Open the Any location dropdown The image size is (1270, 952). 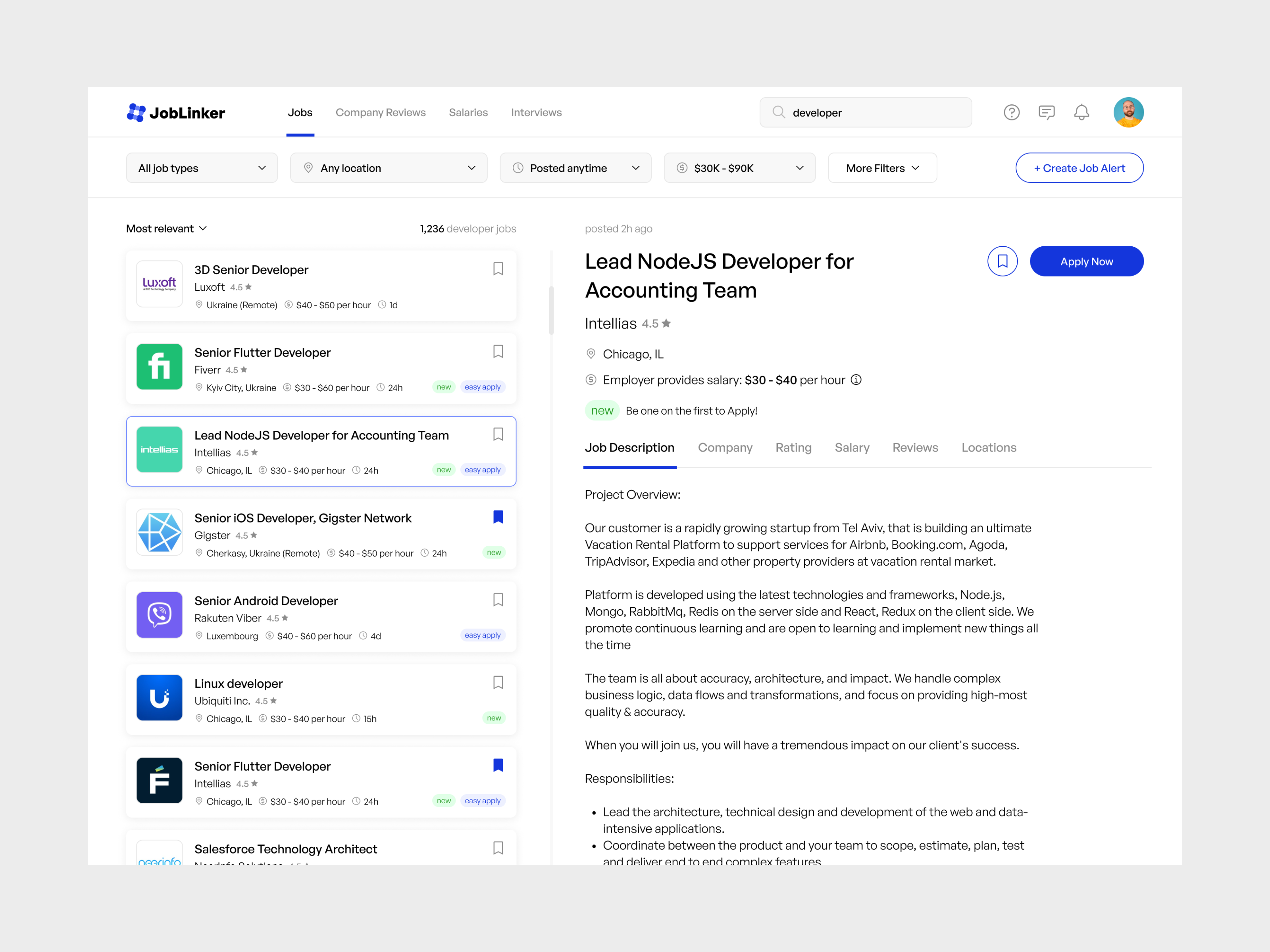(x=389, y=168)
